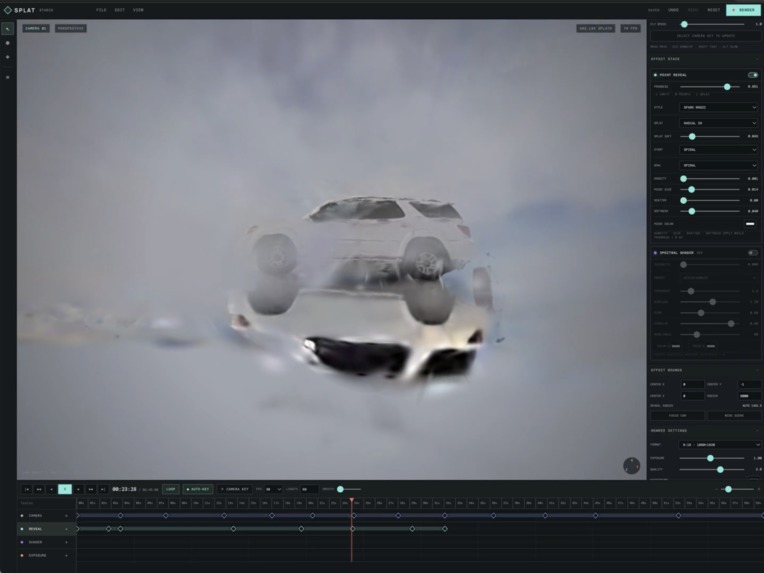Click the Camera Key button
This screenshot has width=764, height=573.
coord(234,489)
